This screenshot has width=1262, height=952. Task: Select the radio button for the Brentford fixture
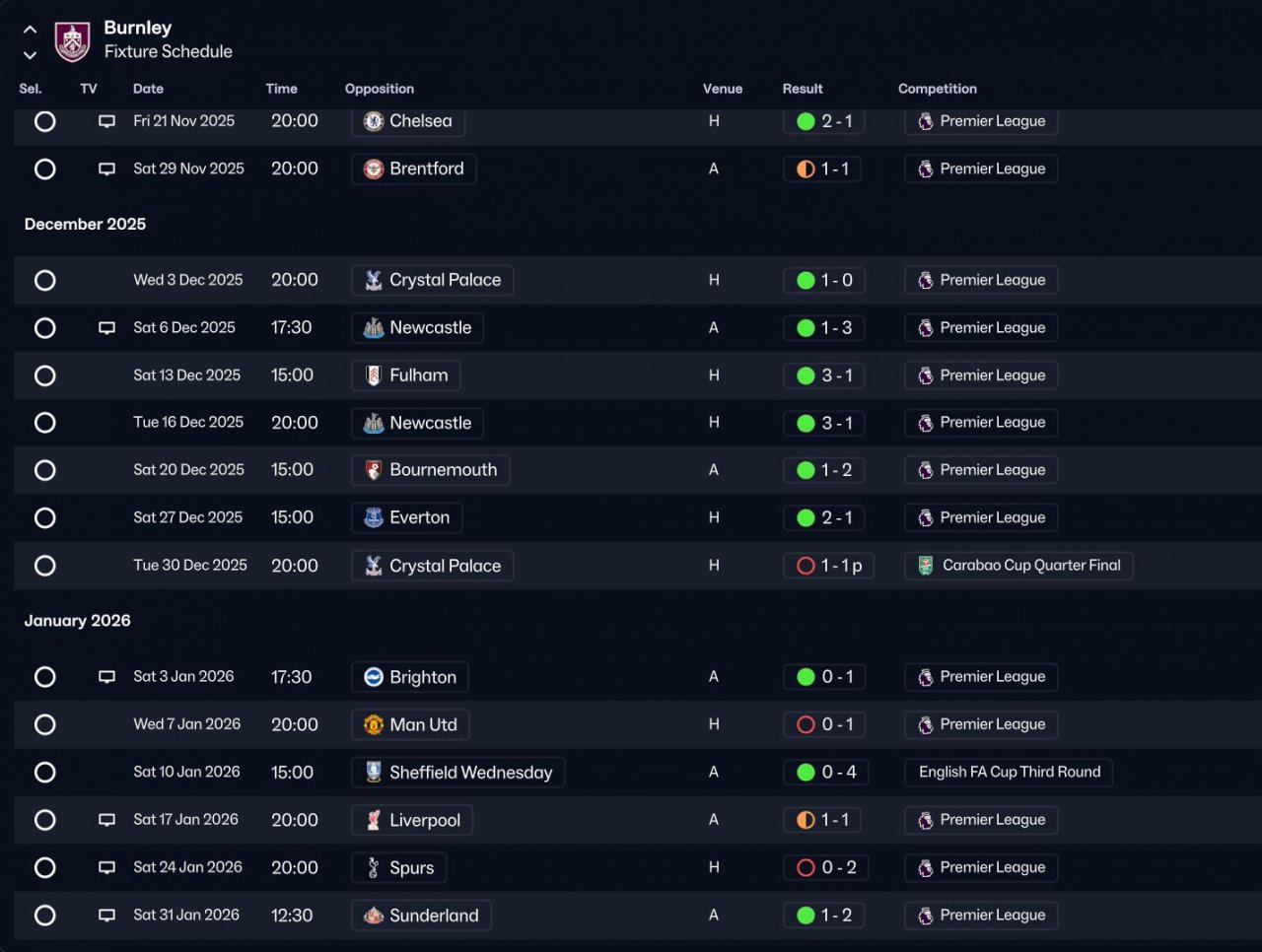[44, 169]
